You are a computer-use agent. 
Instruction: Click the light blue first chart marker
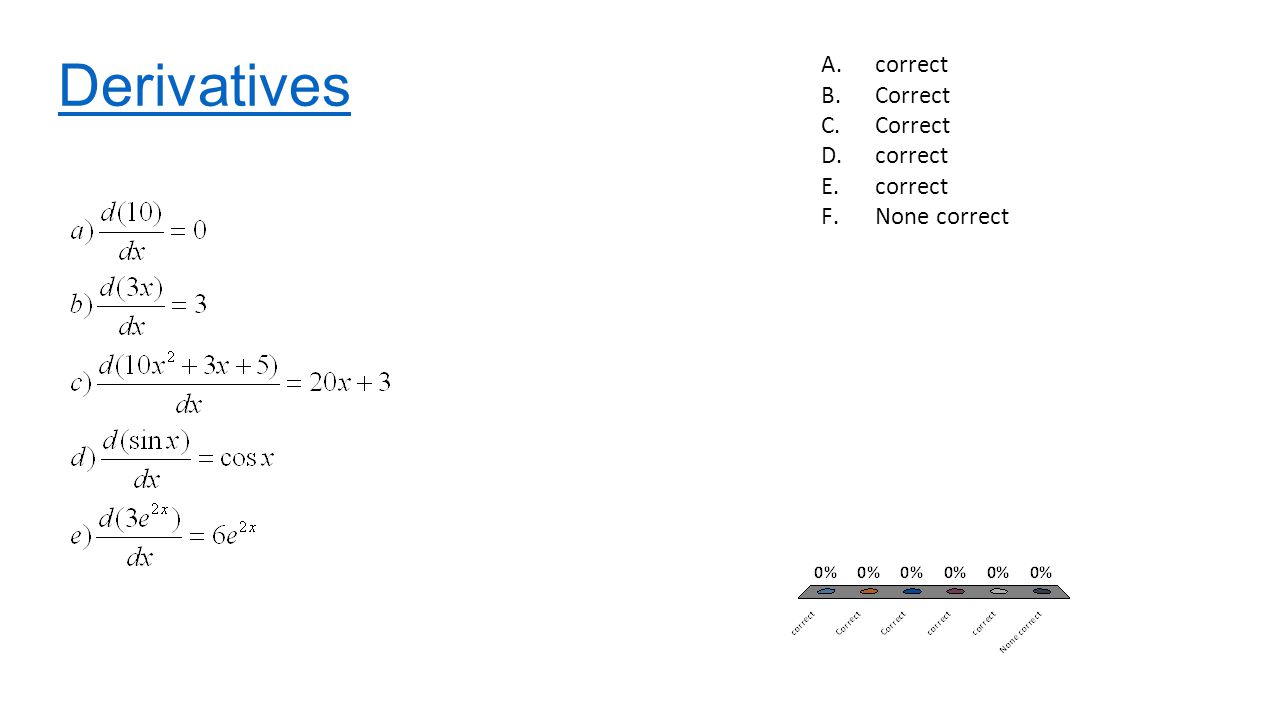pyautogui.click(x=825, y=591)
